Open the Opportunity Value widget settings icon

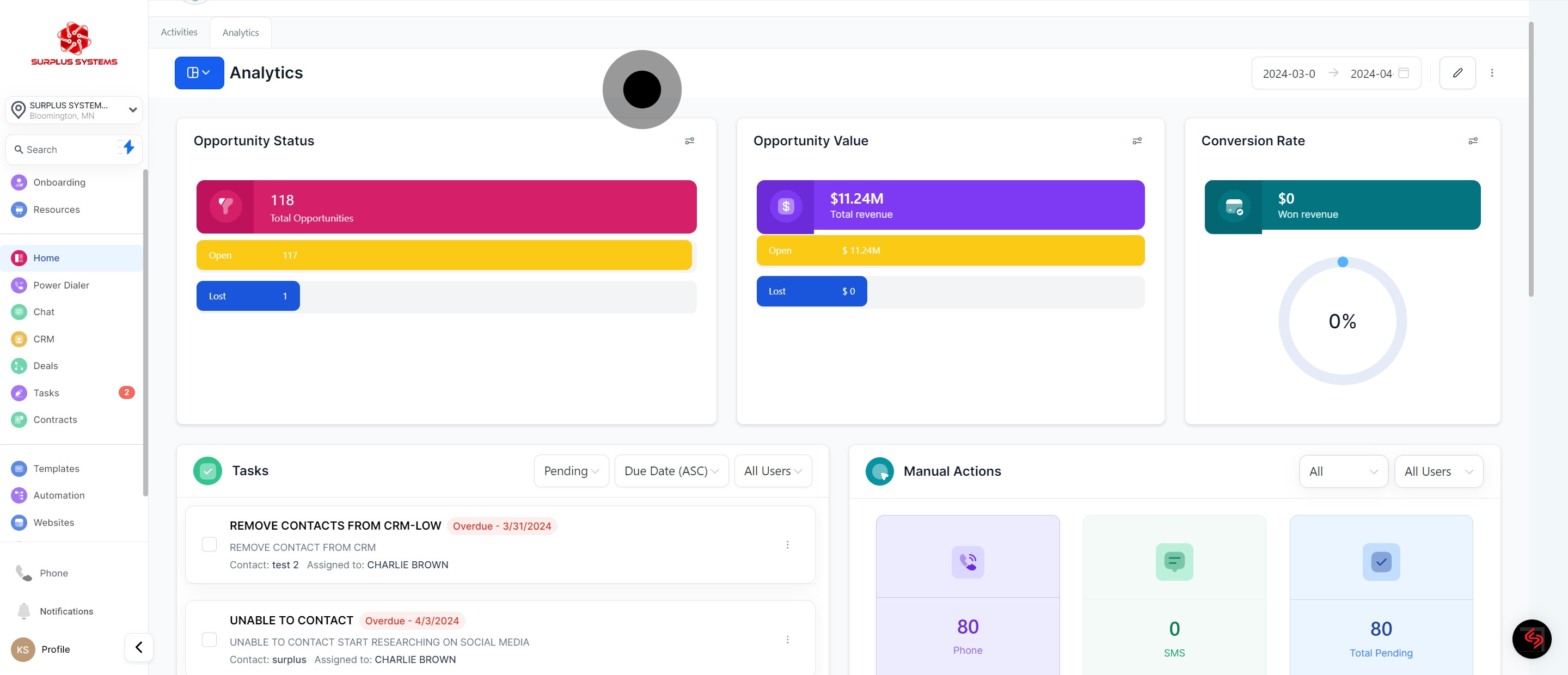[1136, 140]
